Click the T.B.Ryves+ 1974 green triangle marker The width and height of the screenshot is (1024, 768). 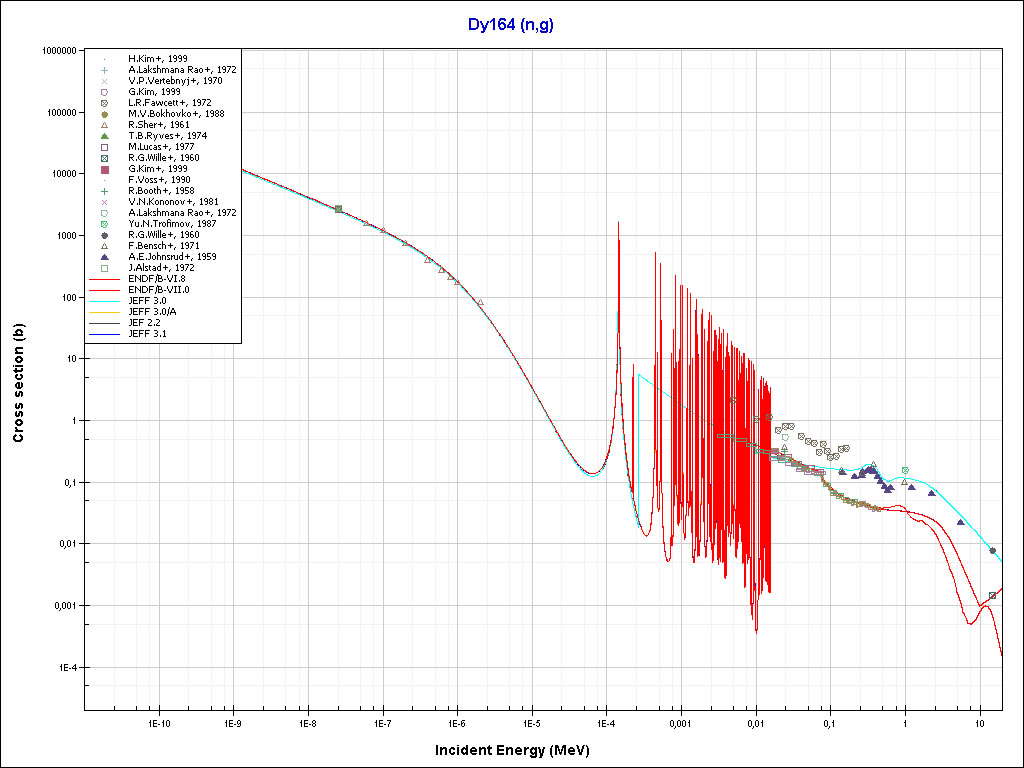click(104, 136)
